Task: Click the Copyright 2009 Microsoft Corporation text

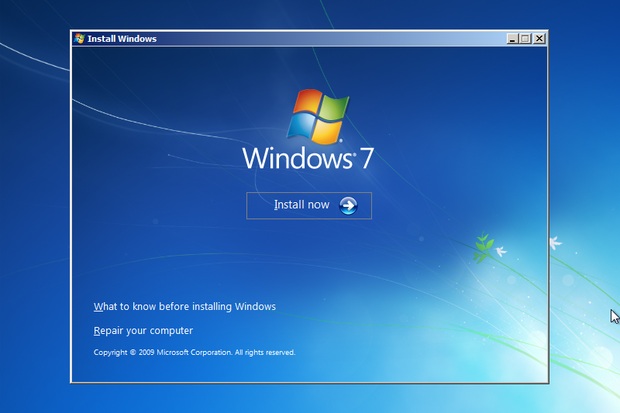Action: [x=195, y=352]
